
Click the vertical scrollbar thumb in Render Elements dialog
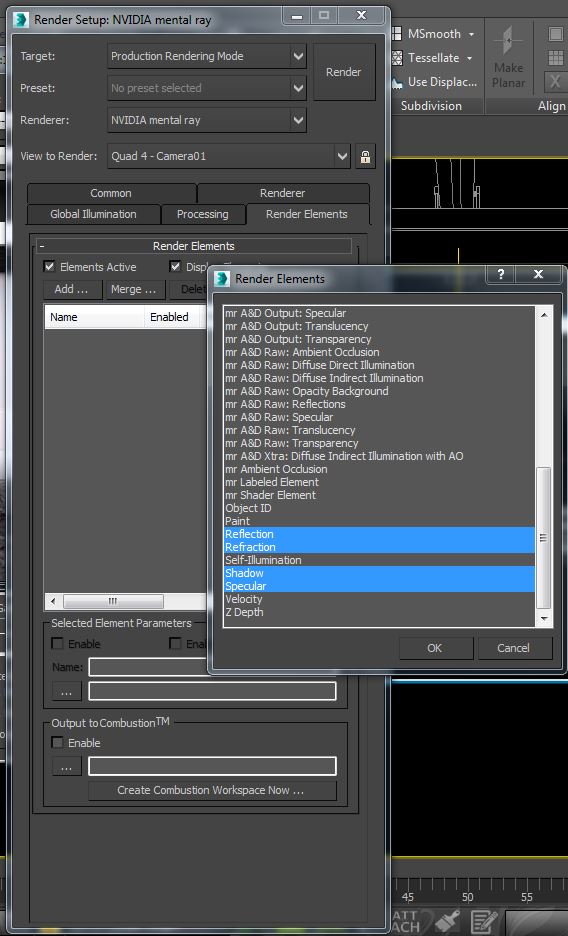pos(544,537)
